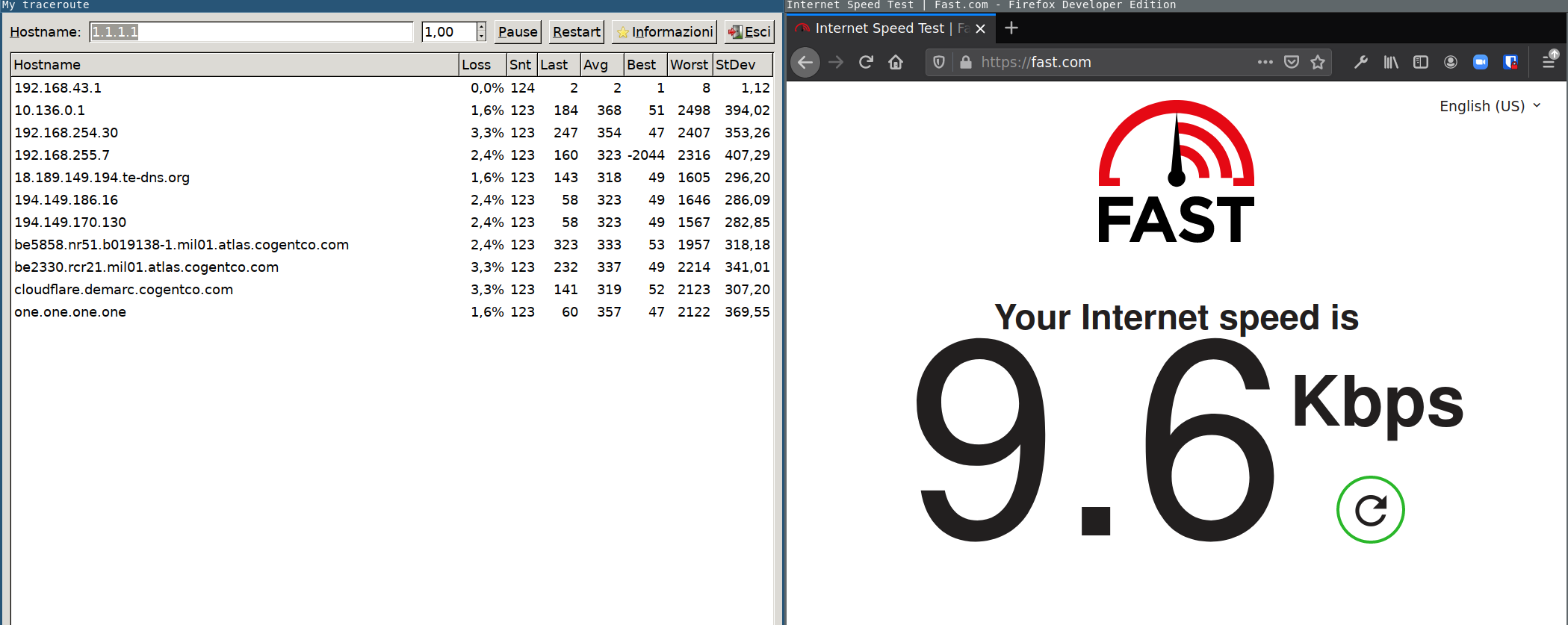
Task: Open developer tools wrench icon
Action: coord(1360,62)
